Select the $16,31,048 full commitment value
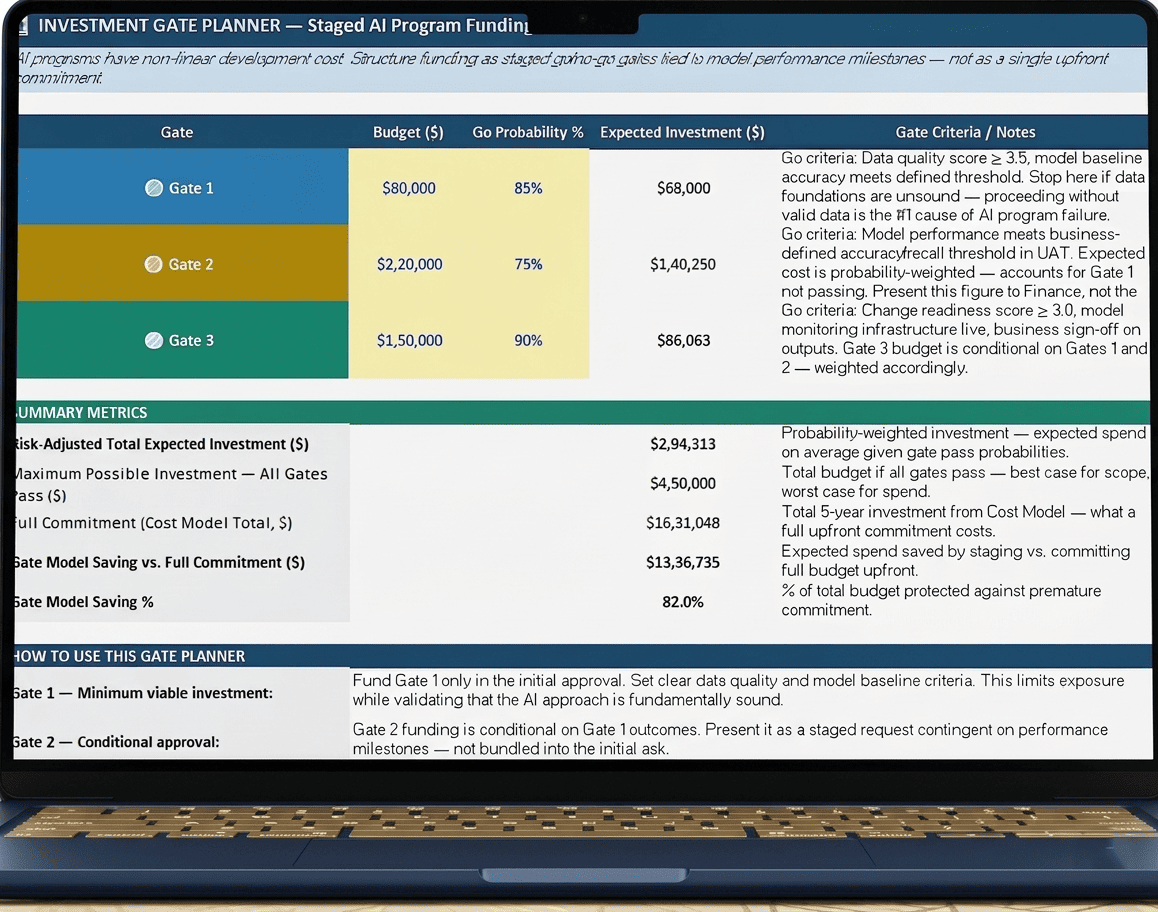This screenshot has height=912, width=1158. (x=682, y=523)
